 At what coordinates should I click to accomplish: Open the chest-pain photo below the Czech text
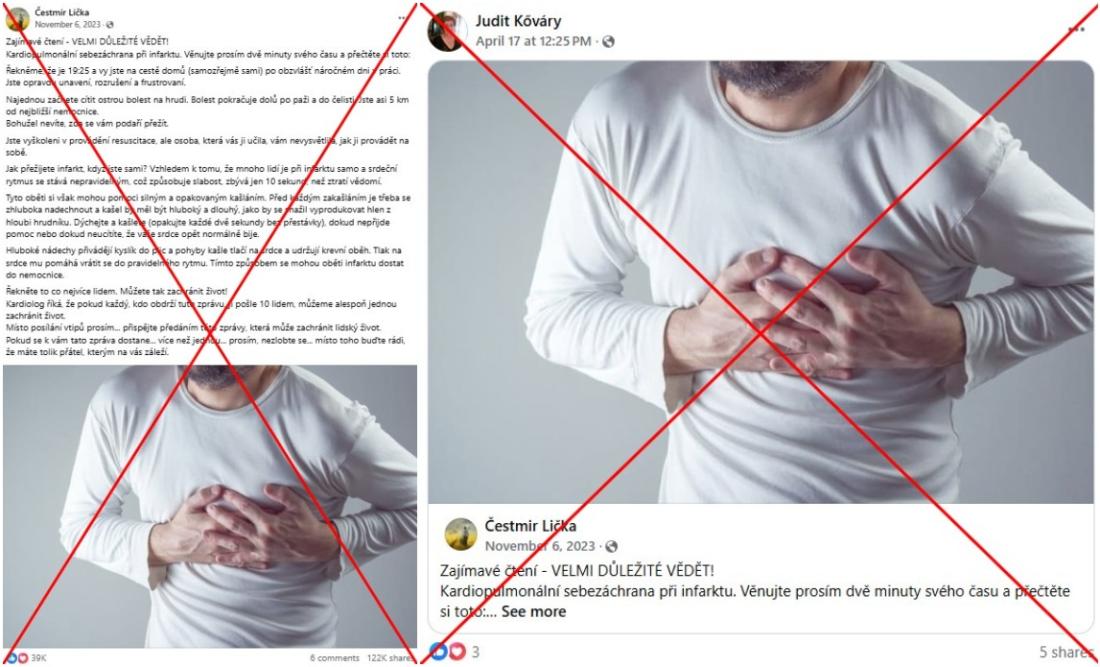pyautogui.click(x=210, y=506)
